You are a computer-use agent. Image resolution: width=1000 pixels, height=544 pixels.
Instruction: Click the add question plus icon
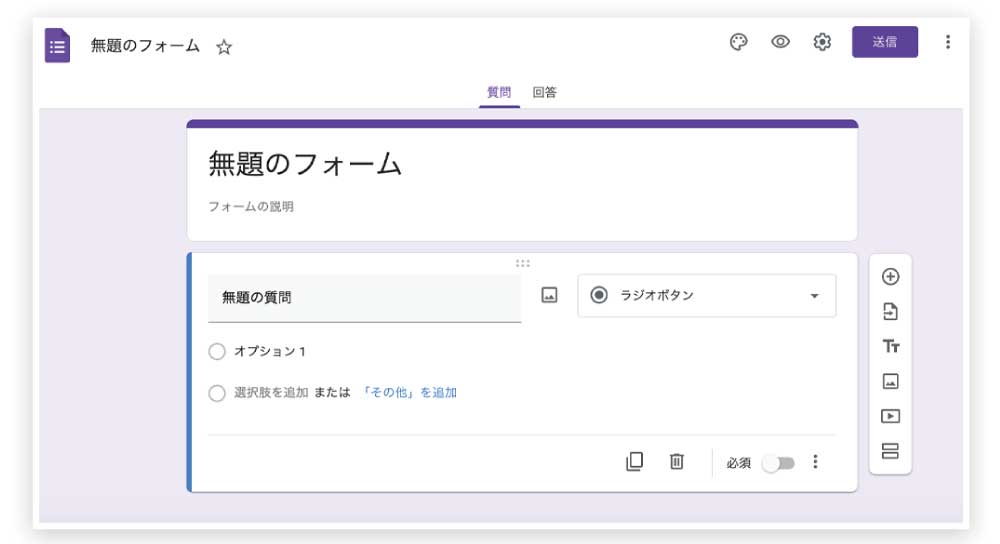coord(890,277)
